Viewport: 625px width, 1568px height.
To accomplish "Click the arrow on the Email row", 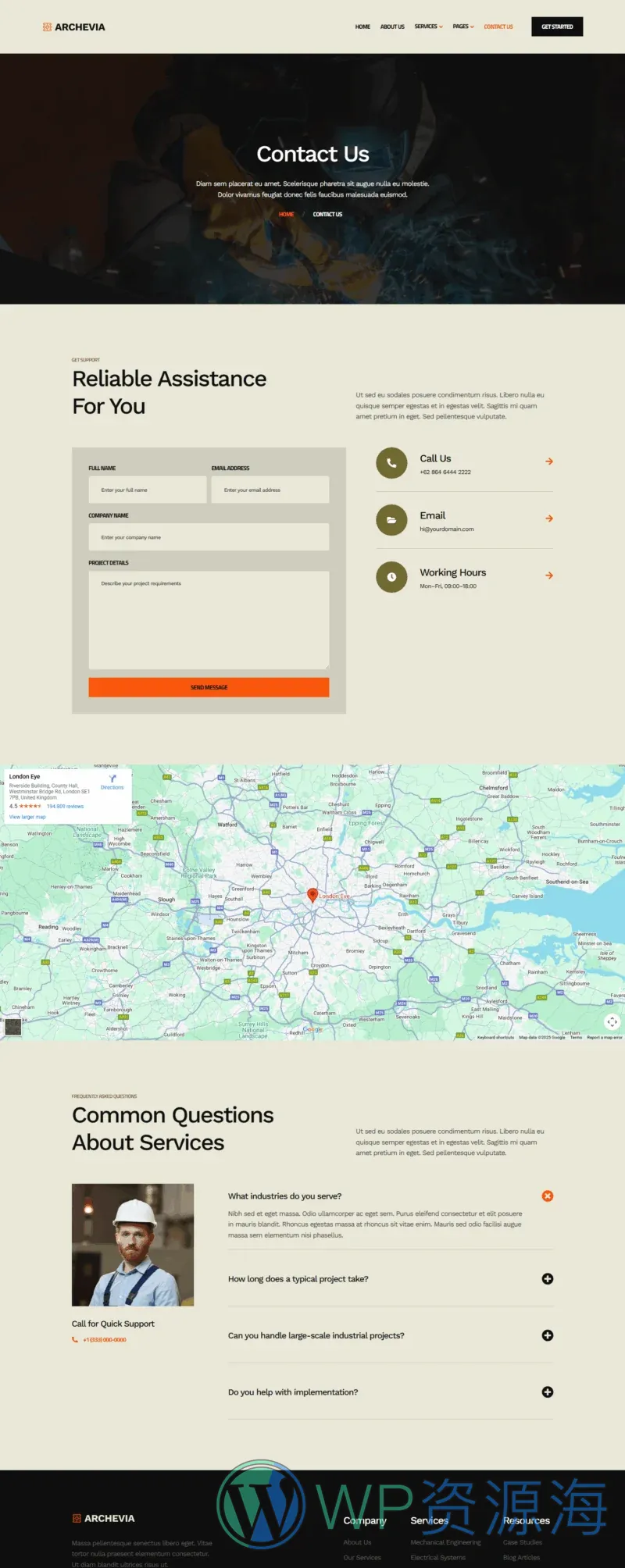I will (x=549, y=519).
